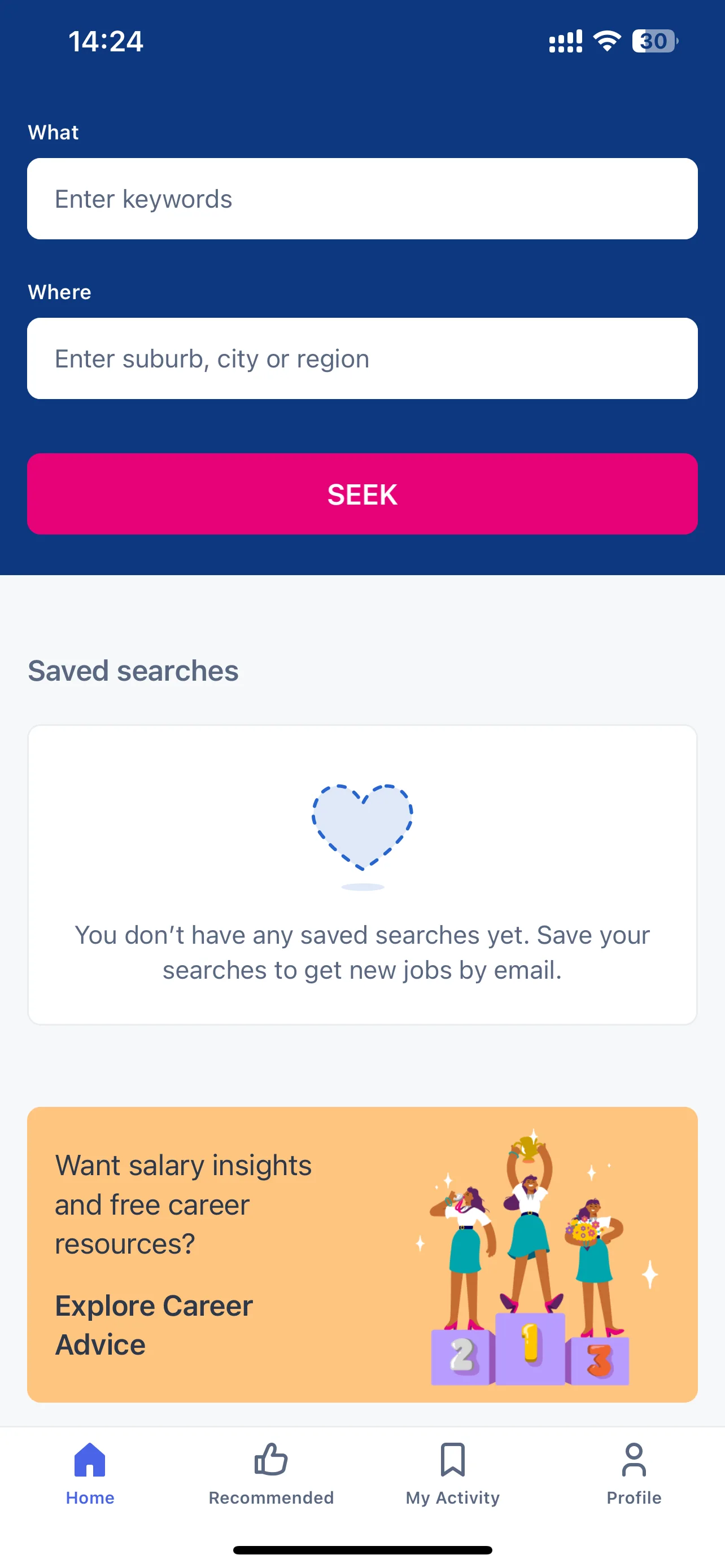Open the Profile person icon

tap(634, 1460)
